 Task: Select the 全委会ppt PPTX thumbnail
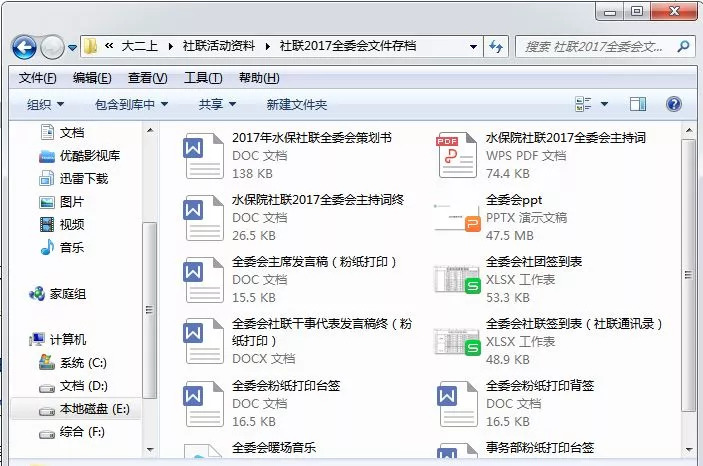tap(457, 218)
